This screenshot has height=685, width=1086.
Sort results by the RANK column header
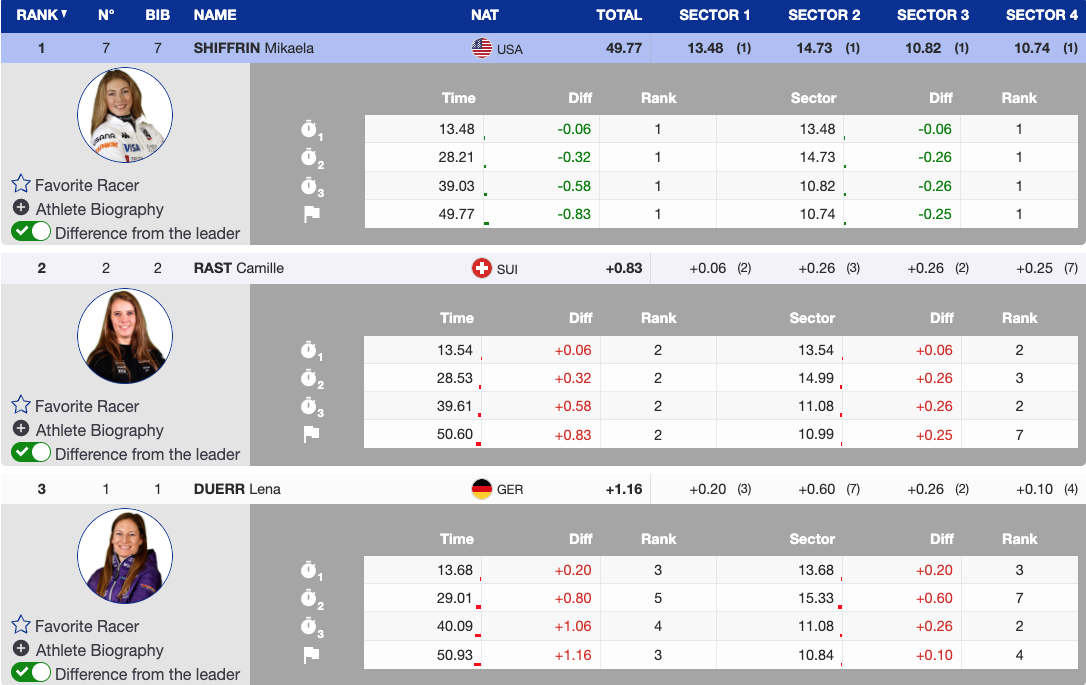pos(42,15)
